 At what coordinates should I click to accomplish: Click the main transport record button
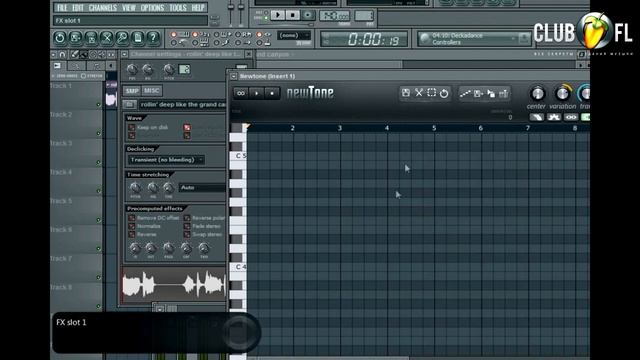(308, 15)
